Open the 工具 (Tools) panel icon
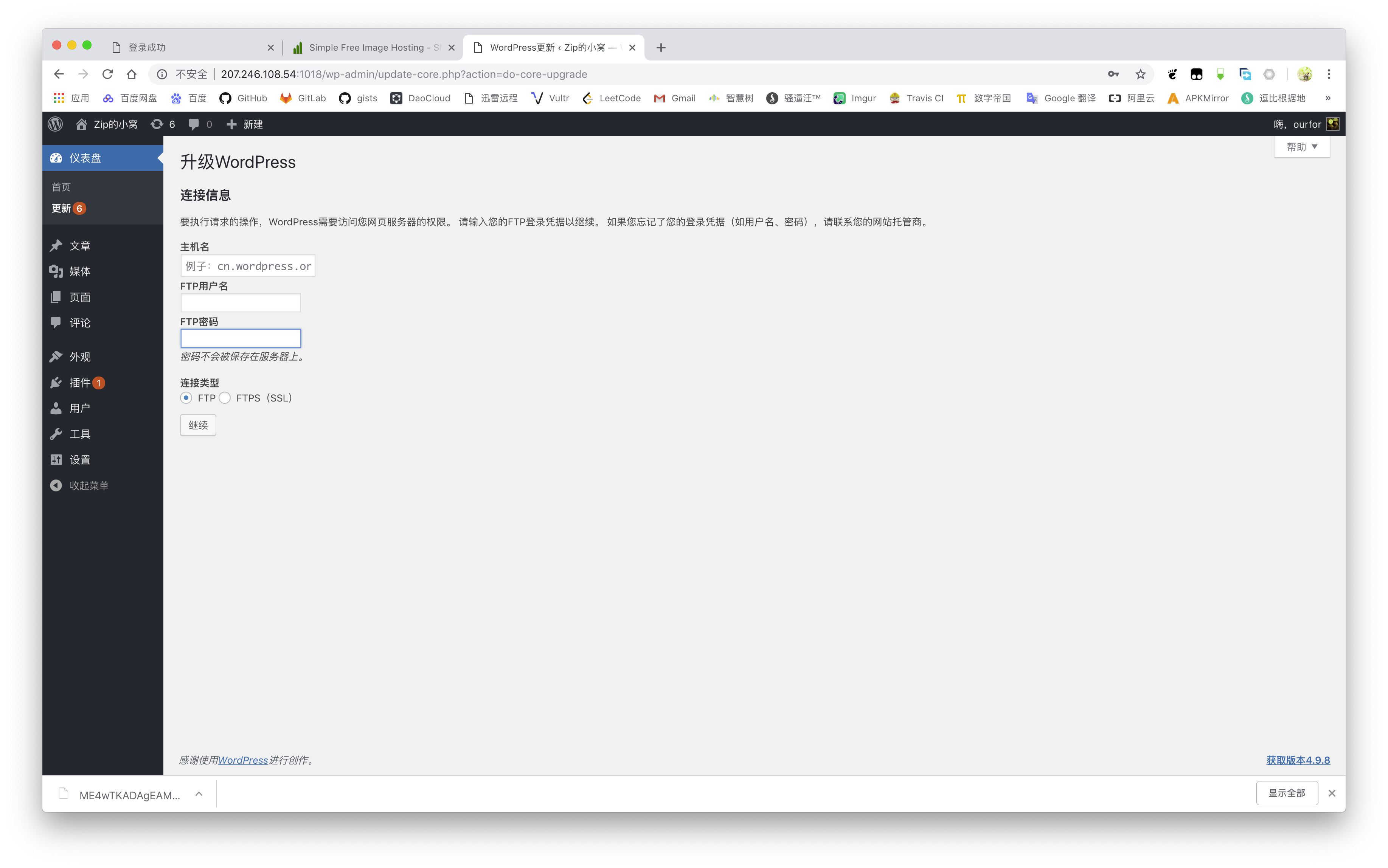1388x868 pixels. pyautogui.click(x=57, y=433)
